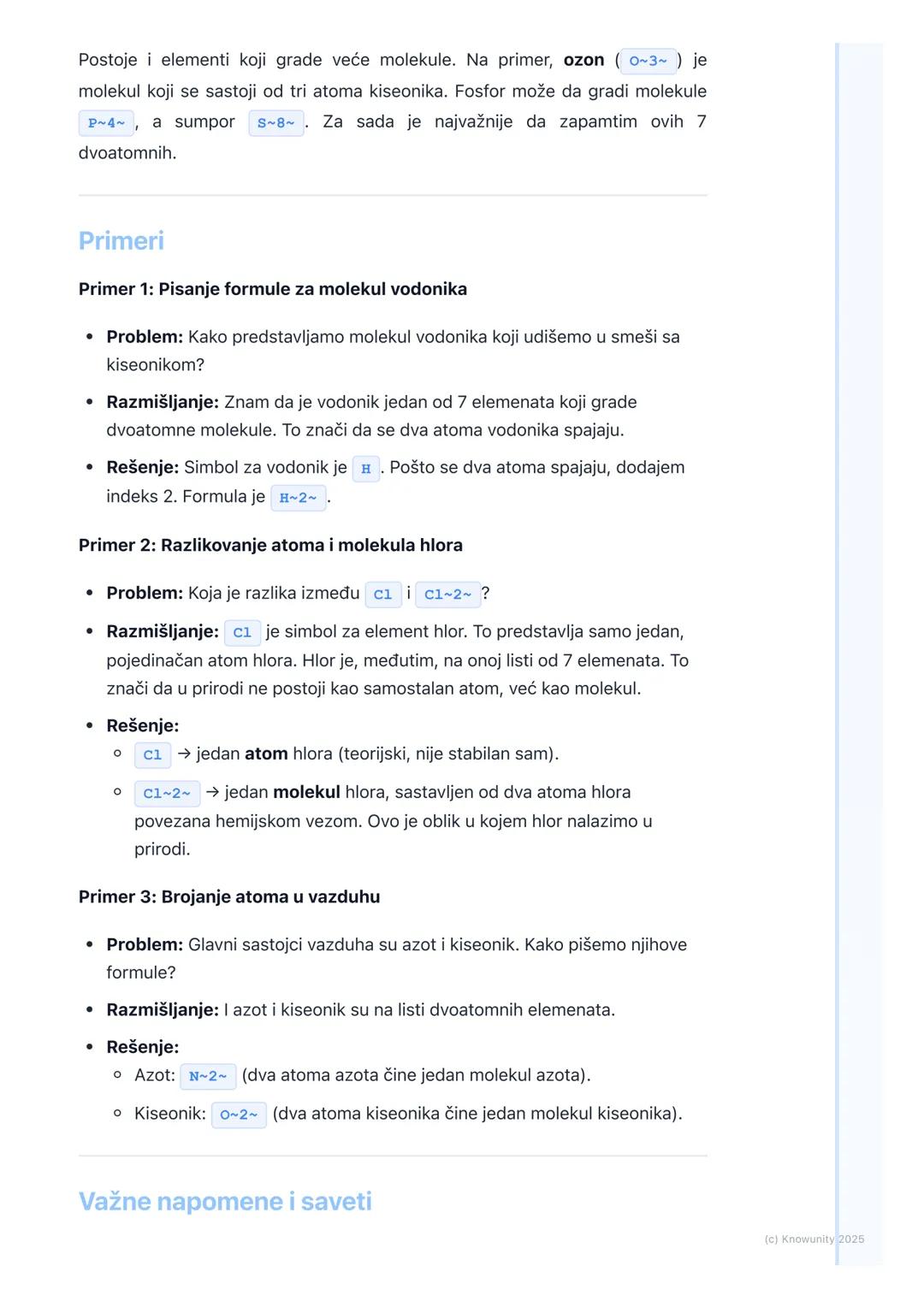Screen dimensions: 924x1307
Task: Click the 'Primeri' section heading
Action: click(x=121, y=241)
